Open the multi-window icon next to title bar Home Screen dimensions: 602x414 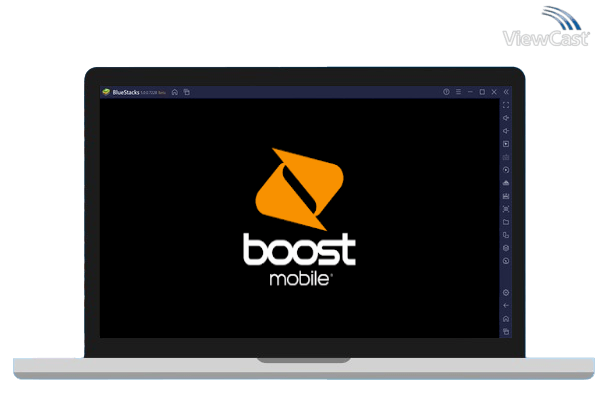(187, 92)
